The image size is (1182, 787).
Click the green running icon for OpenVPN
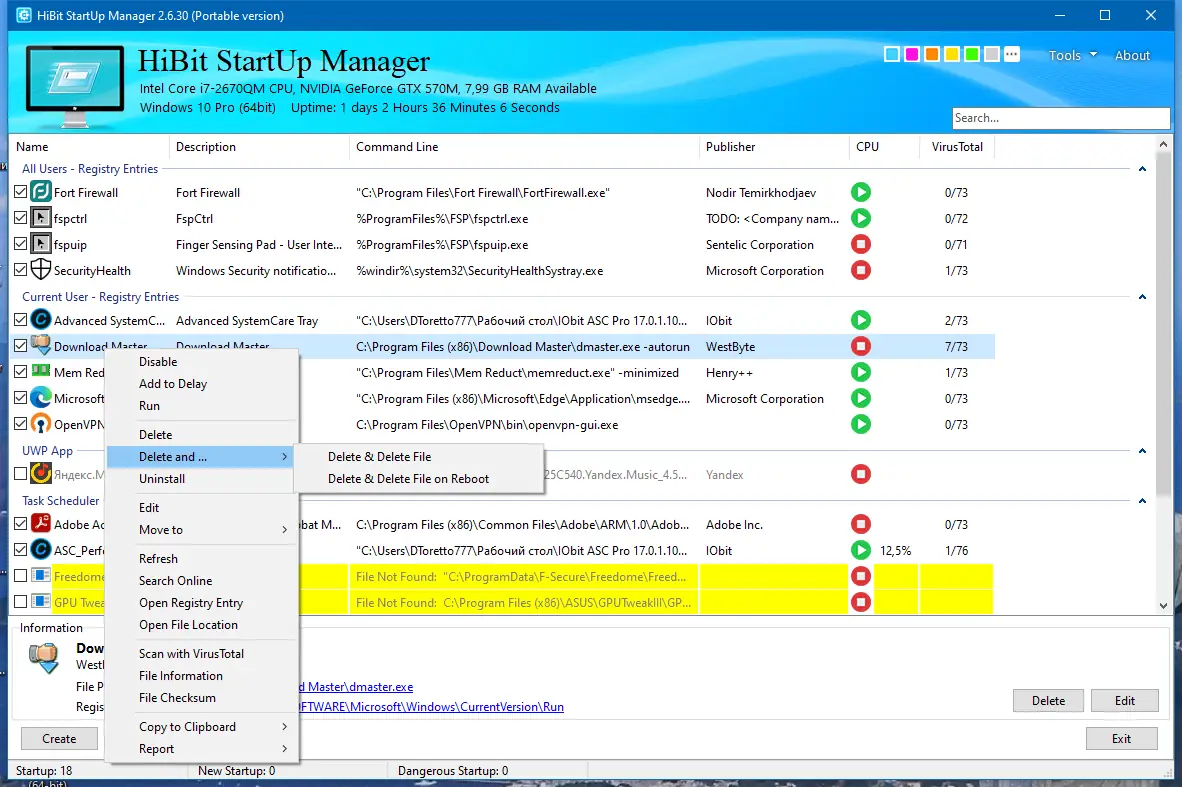coord(861,424)
